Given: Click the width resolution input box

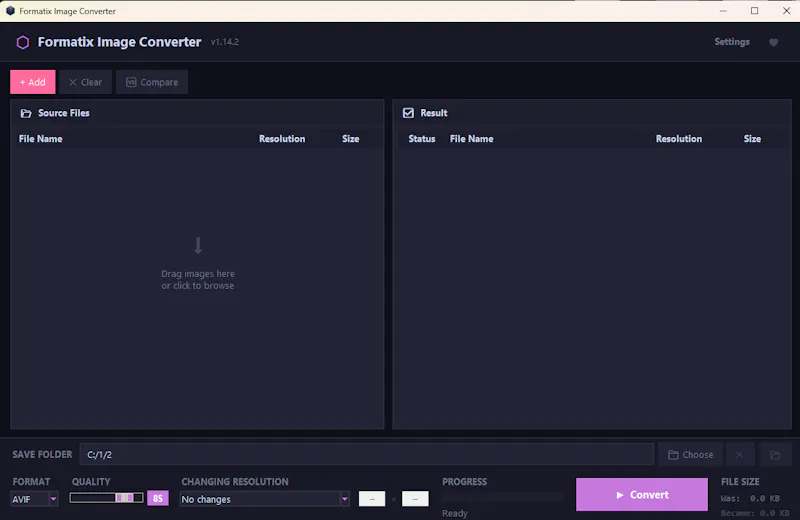Looking at the screenshot, I should (x=372, y=499).
